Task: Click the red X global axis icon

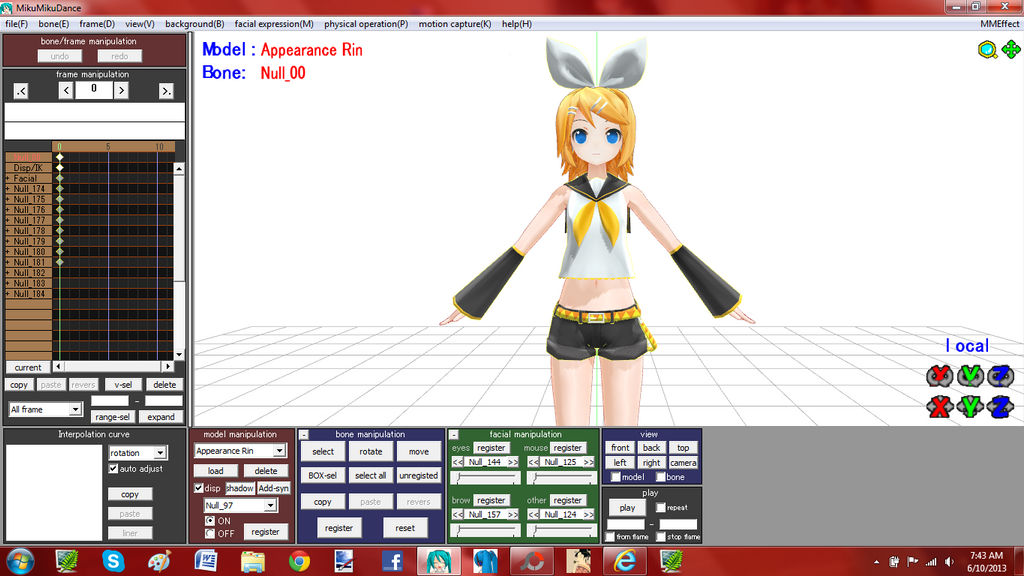Action: click(x=939, y=406)
